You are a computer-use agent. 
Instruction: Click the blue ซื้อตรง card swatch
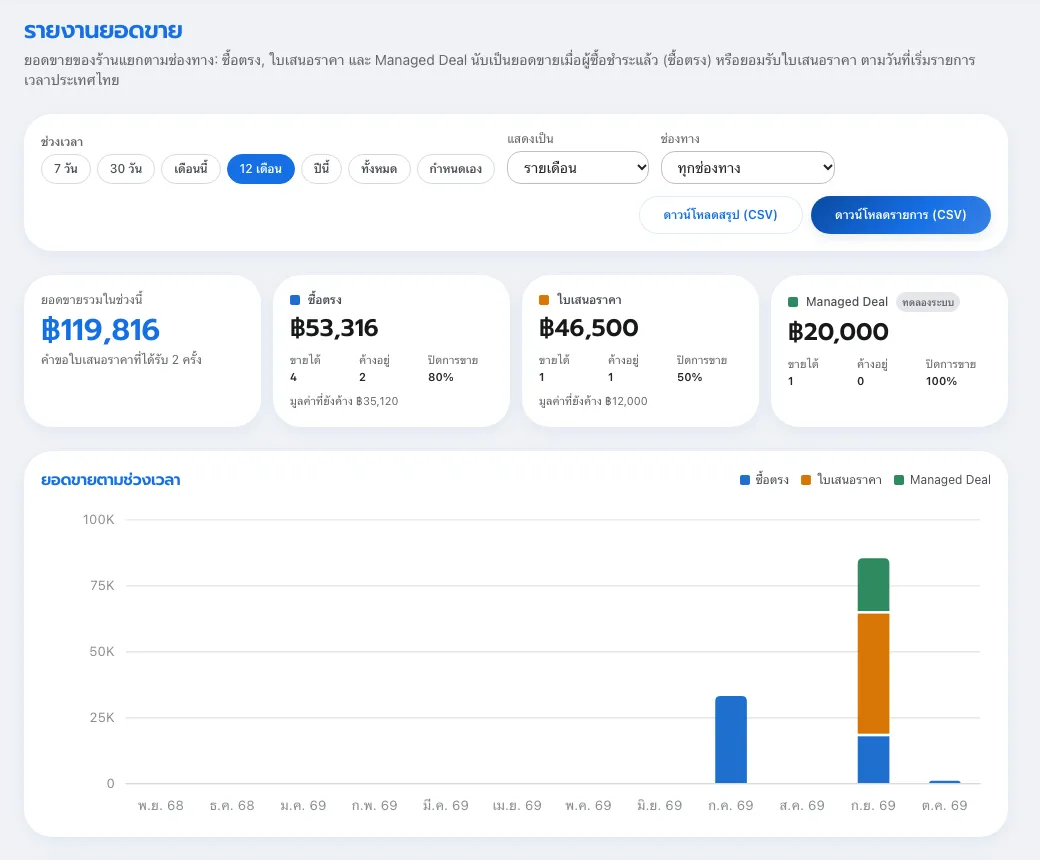pos(295,300)
